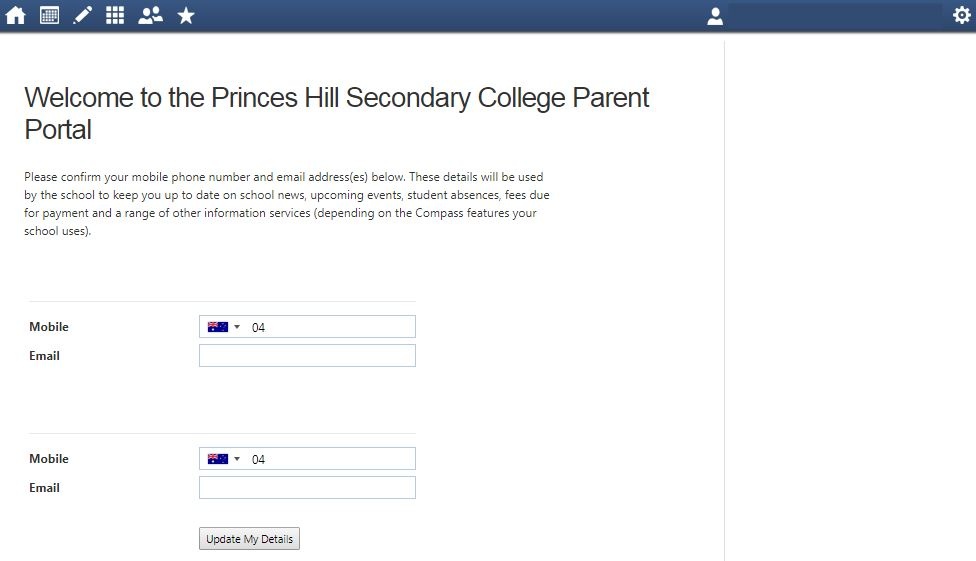Click into the second Email field
Viewport: 976px width, 561px height.
[307, 488]
